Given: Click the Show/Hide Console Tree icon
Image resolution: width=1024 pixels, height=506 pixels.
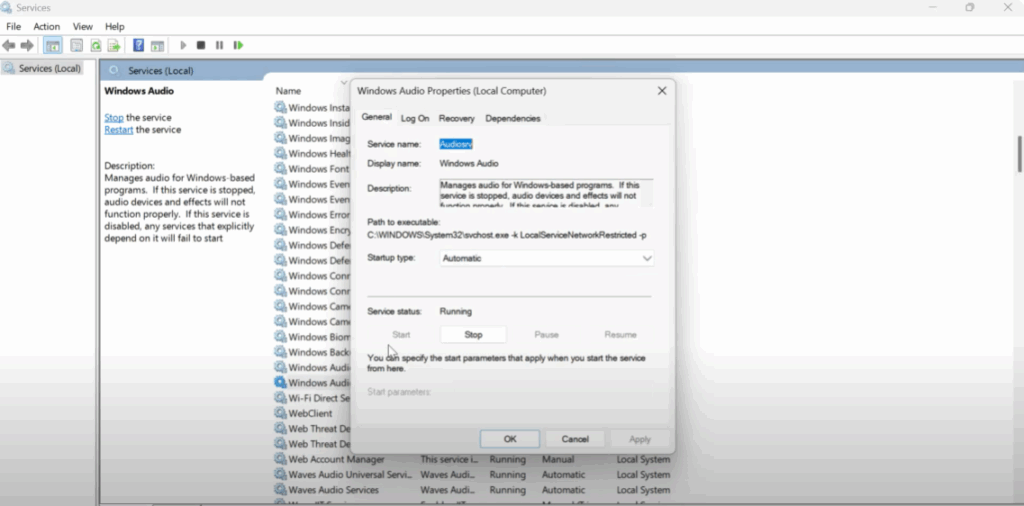Looking at the screenshot, I should click(53, 45).
